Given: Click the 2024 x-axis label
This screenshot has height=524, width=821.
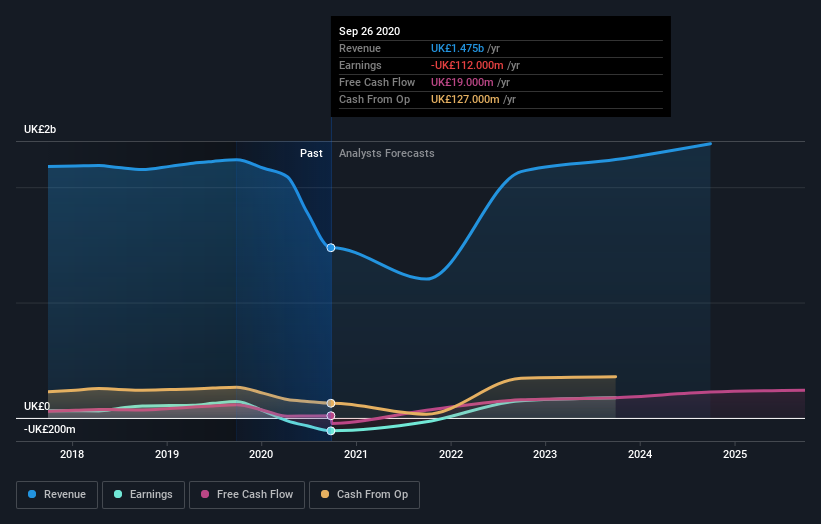Looking at the screenshot, I should click(640, 454).
